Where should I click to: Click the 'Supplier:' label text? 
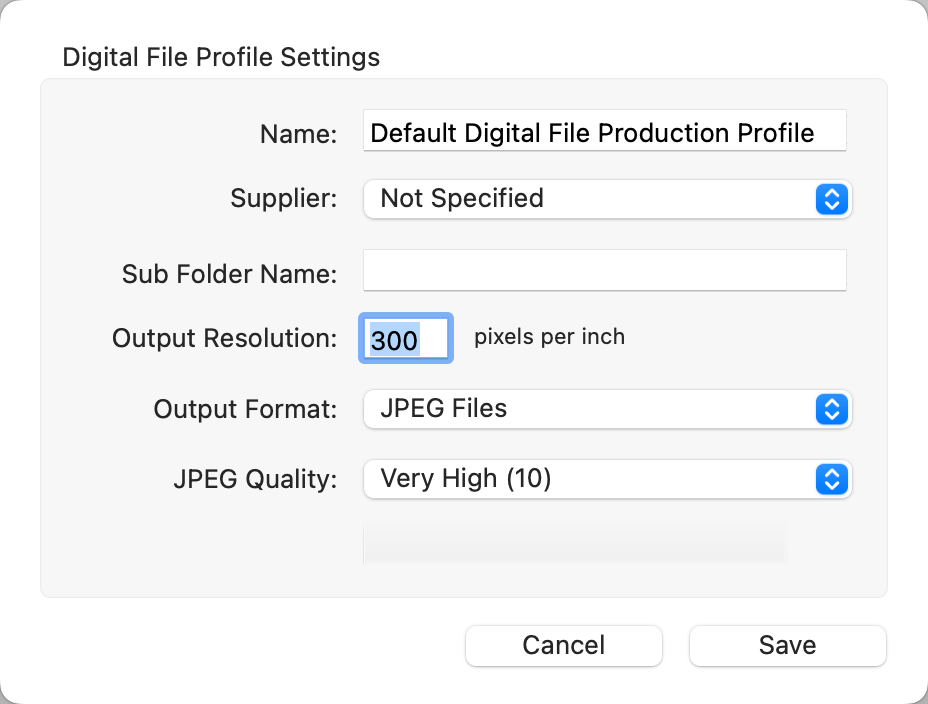(284, 198)
